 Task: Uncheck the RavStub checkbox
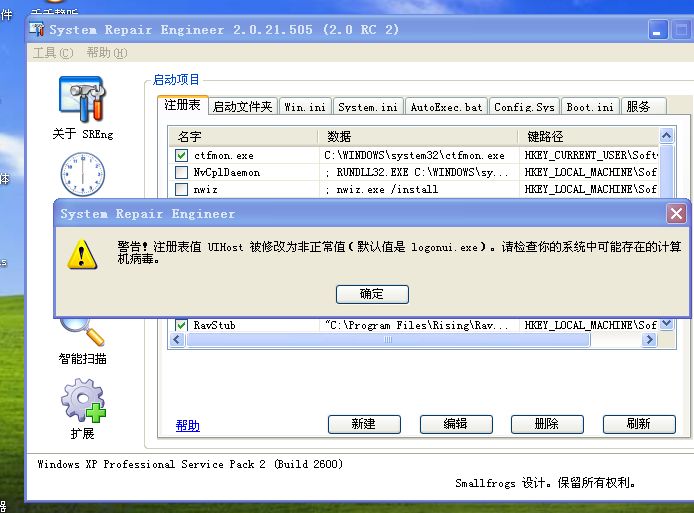click(x=181, y=325)
